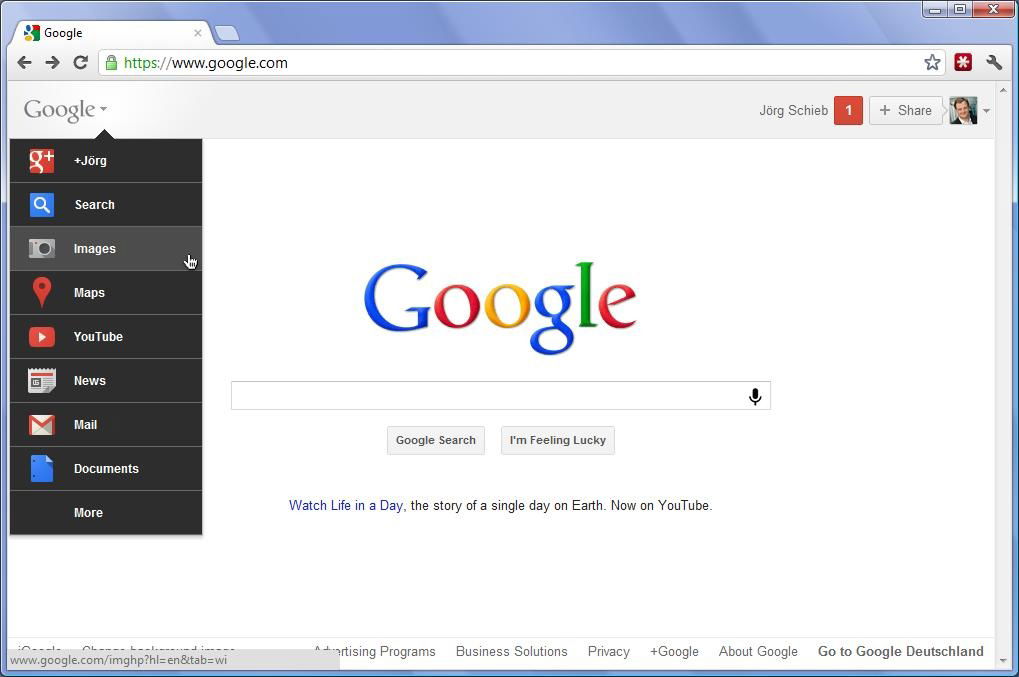
Task: Select News in the services menu
Action: (106, 381)
